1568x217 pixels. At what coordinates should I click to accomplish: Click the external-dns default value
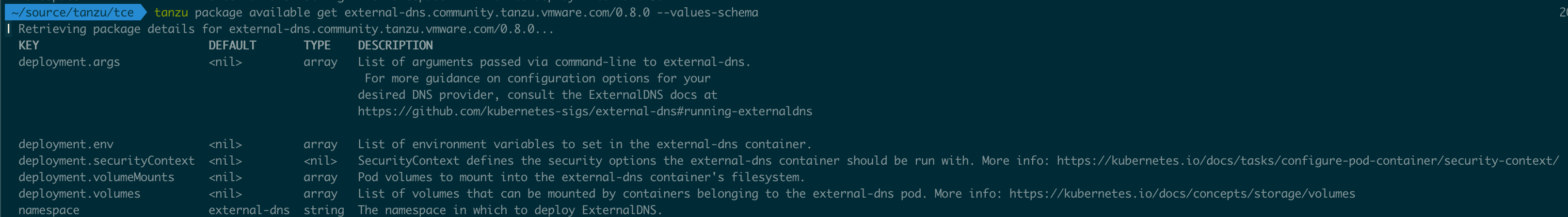point(249,210)
